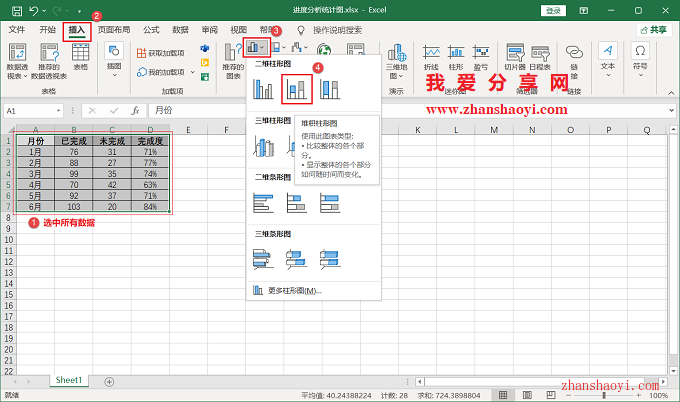Click Get Add-ins (获取加载项)

coord(160,53)
